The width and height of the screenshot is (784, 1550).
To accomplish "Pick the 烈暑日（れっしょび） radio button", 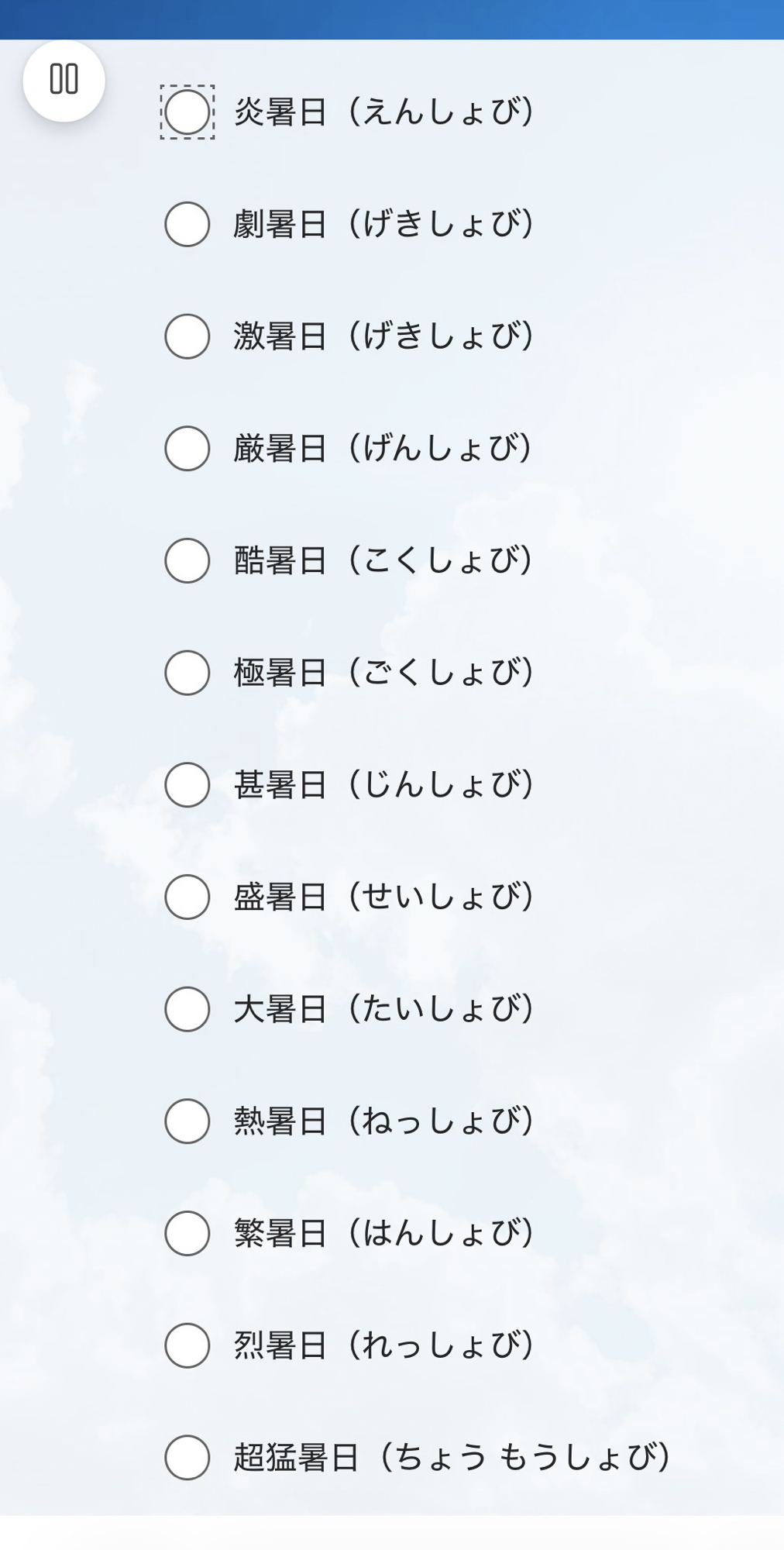I will (187, 1345).
